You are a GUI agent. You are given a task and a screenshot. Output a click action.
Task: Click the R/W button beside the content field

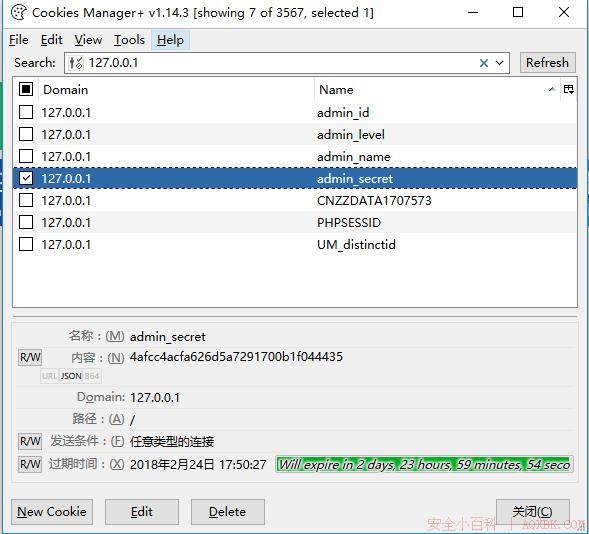pyautogui.click(x=30, y=357)
